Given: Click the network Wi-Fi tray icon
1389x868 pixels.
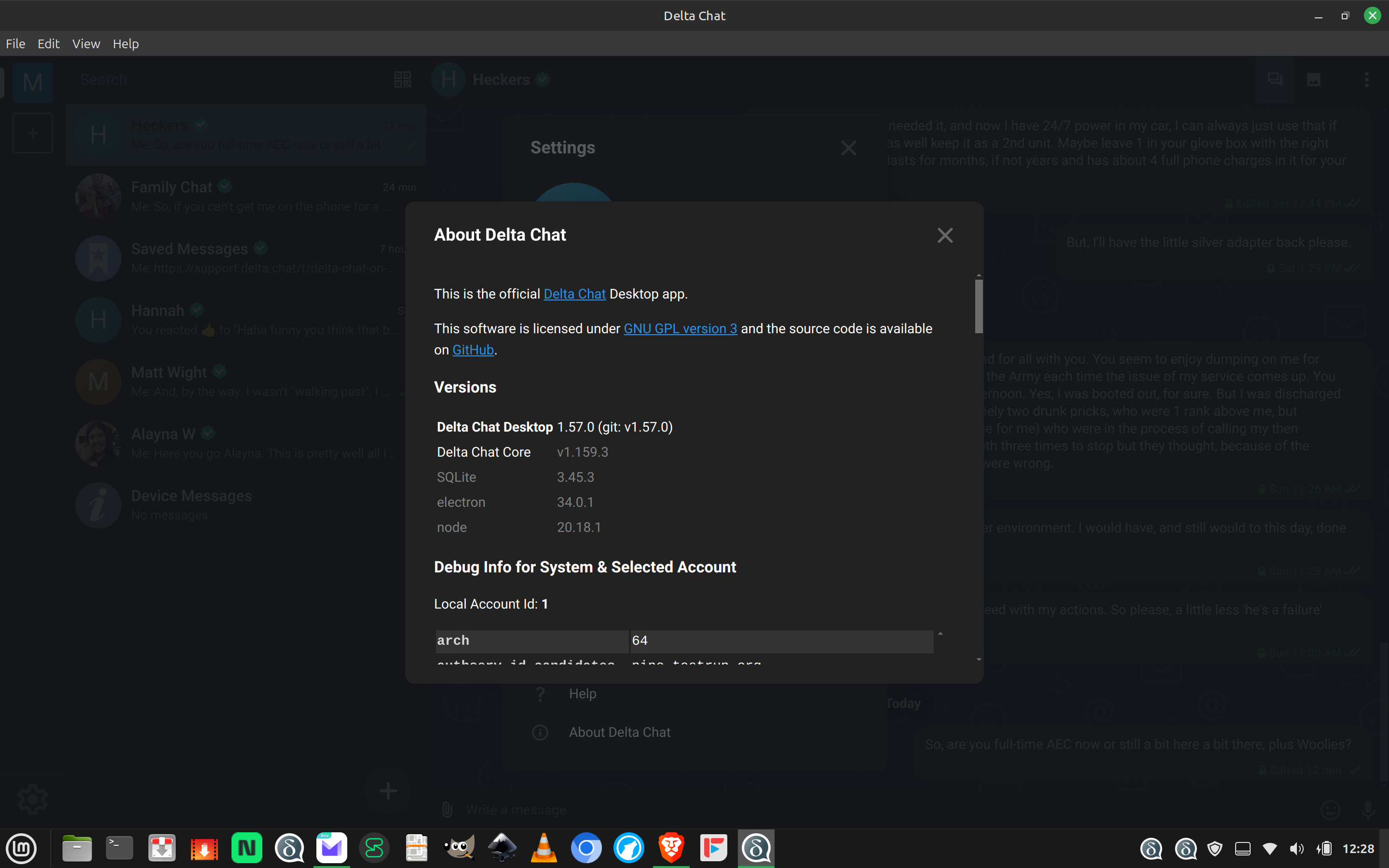Looking at the screenshot, I should (x=1269, y=849).
